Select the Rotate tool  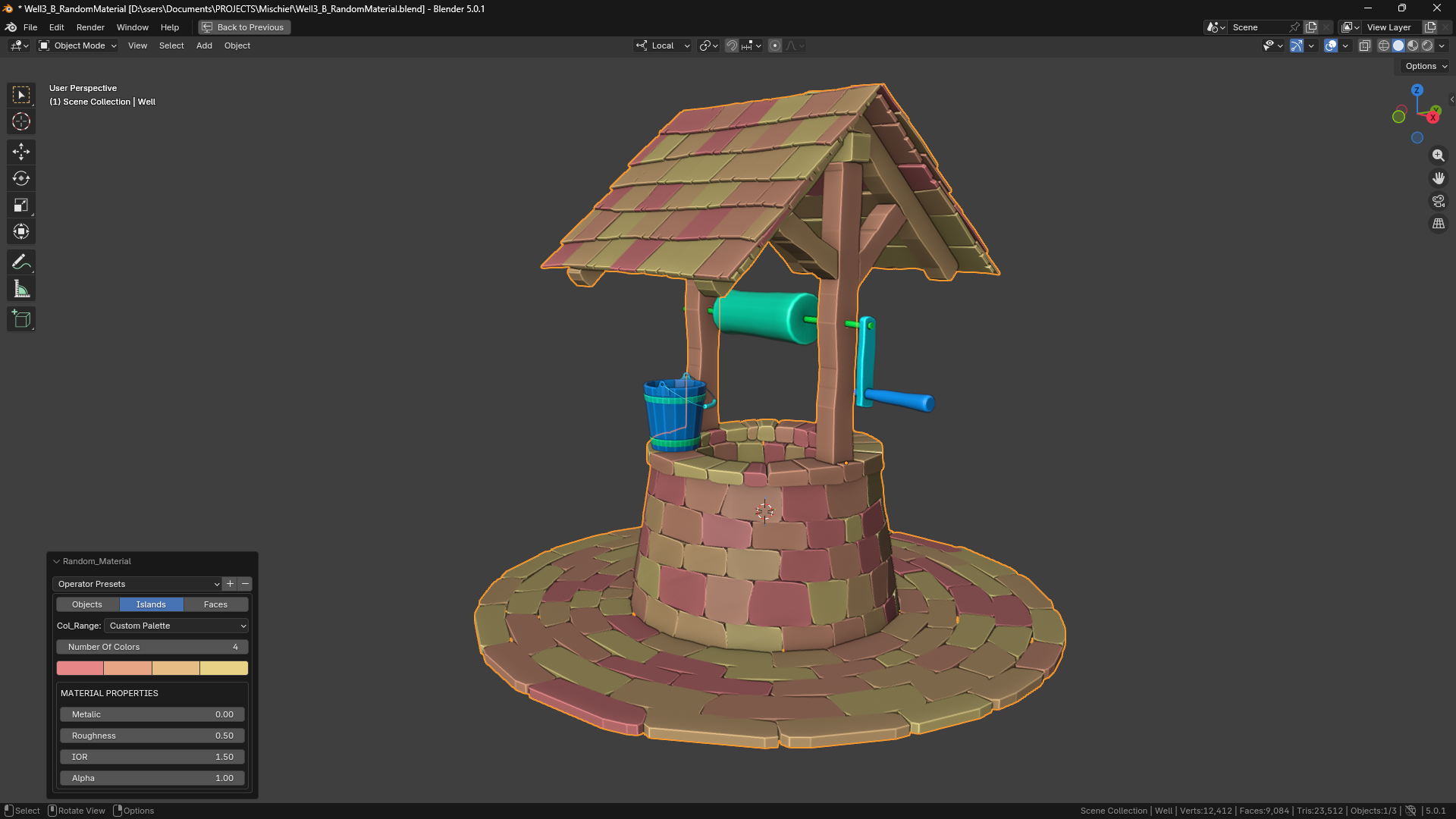click(21, 178)
